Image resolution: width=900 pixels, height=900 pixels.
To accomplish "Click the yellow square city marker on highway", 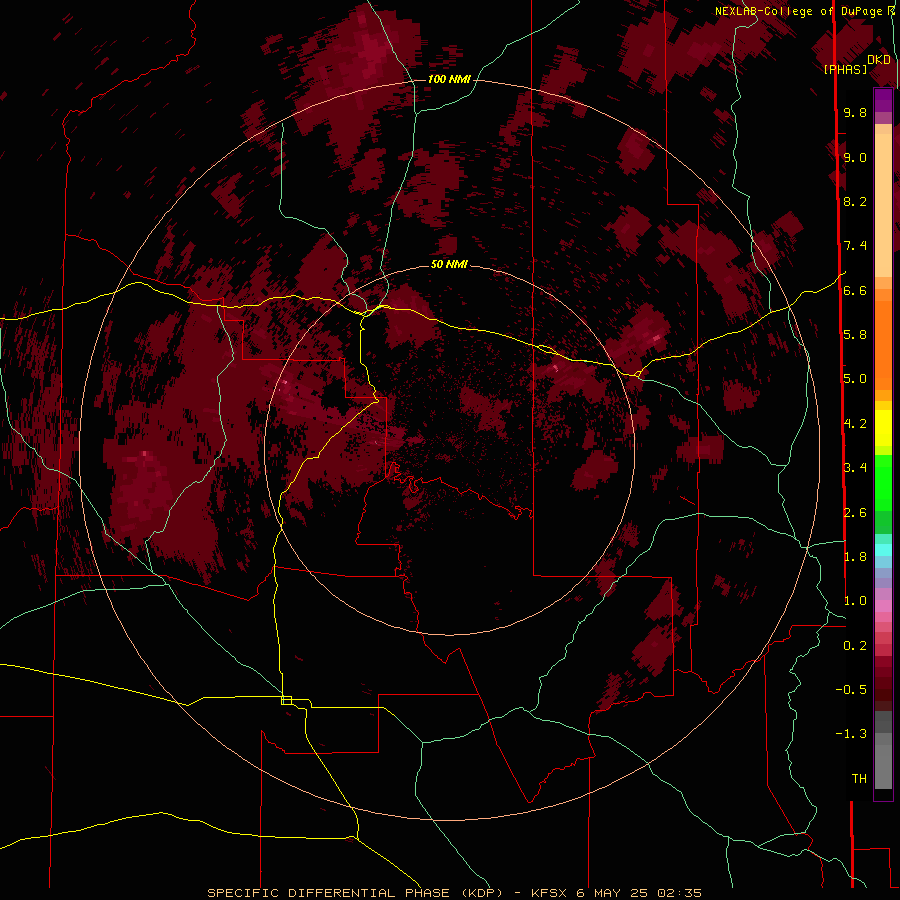I will click(286, 700).
